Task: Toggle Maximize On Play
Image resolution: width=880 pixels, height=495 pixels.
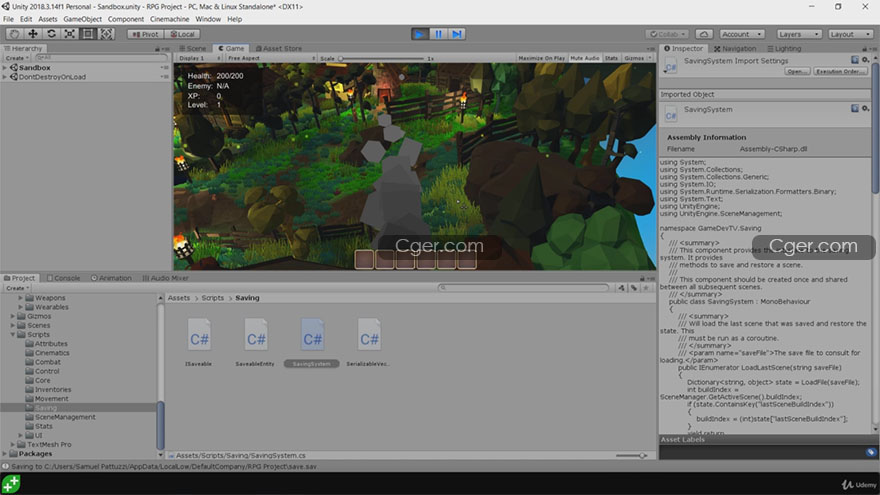Action: pos(541,58)
